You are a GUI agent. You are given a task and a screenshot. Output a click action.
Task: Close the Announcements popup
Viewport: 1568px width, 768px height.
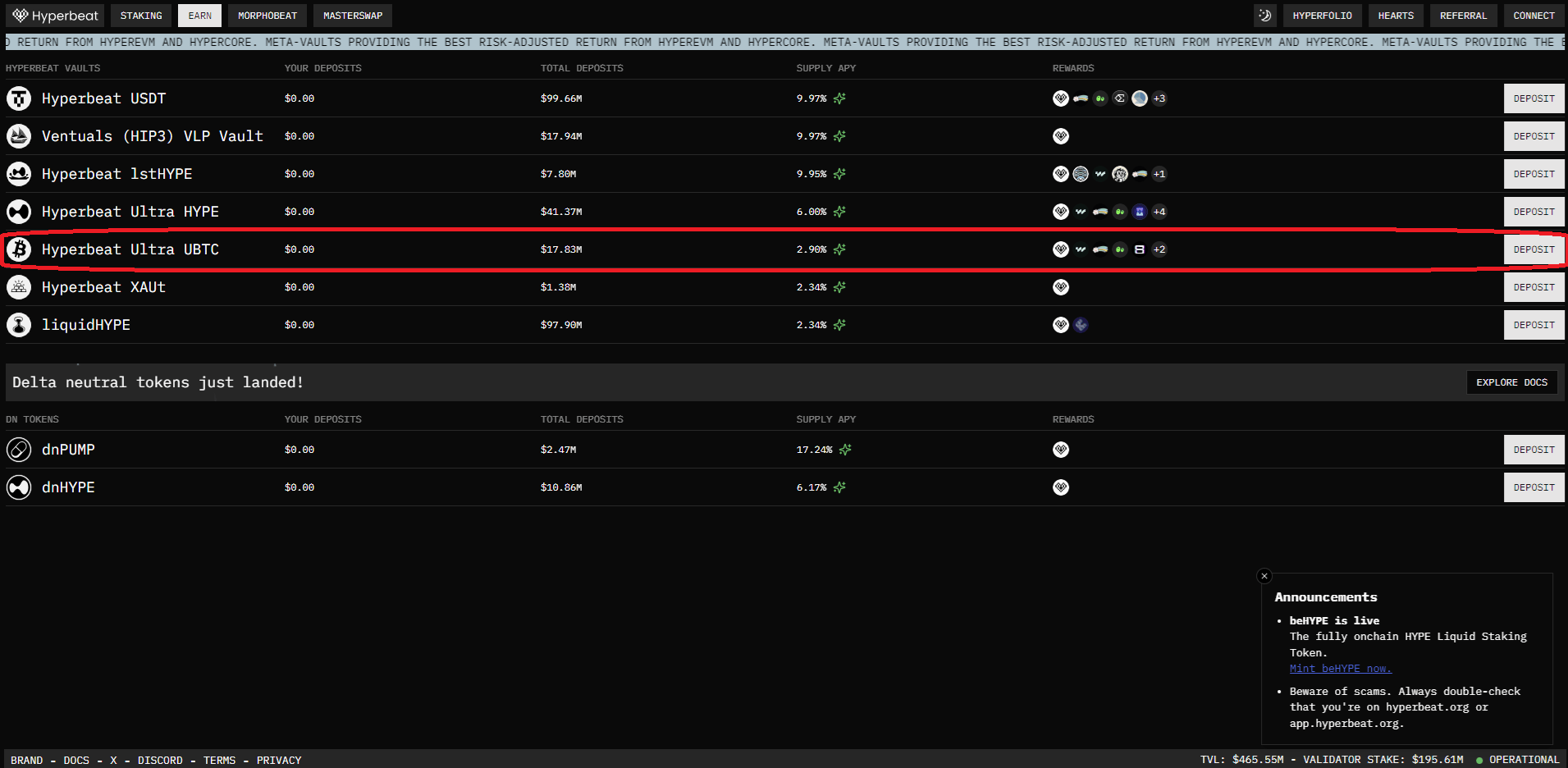click(1264, 576)
